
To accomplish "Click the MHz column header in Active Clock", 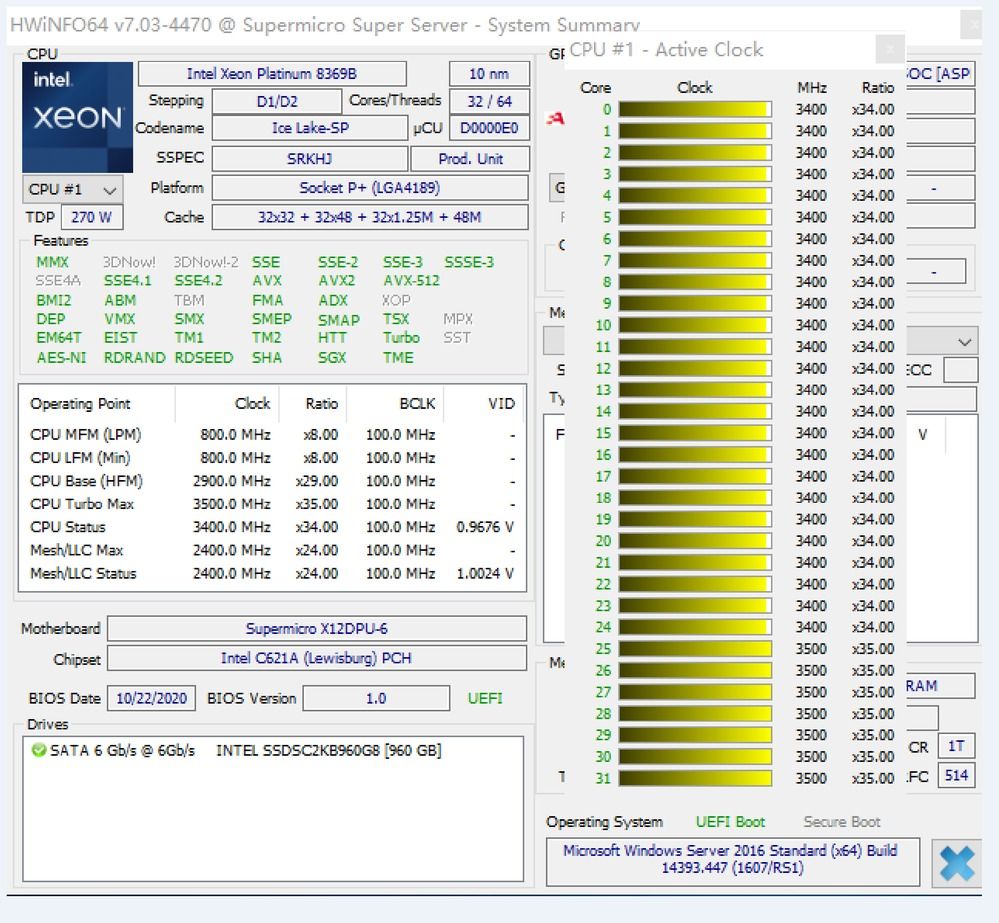I will coord(812,87).
